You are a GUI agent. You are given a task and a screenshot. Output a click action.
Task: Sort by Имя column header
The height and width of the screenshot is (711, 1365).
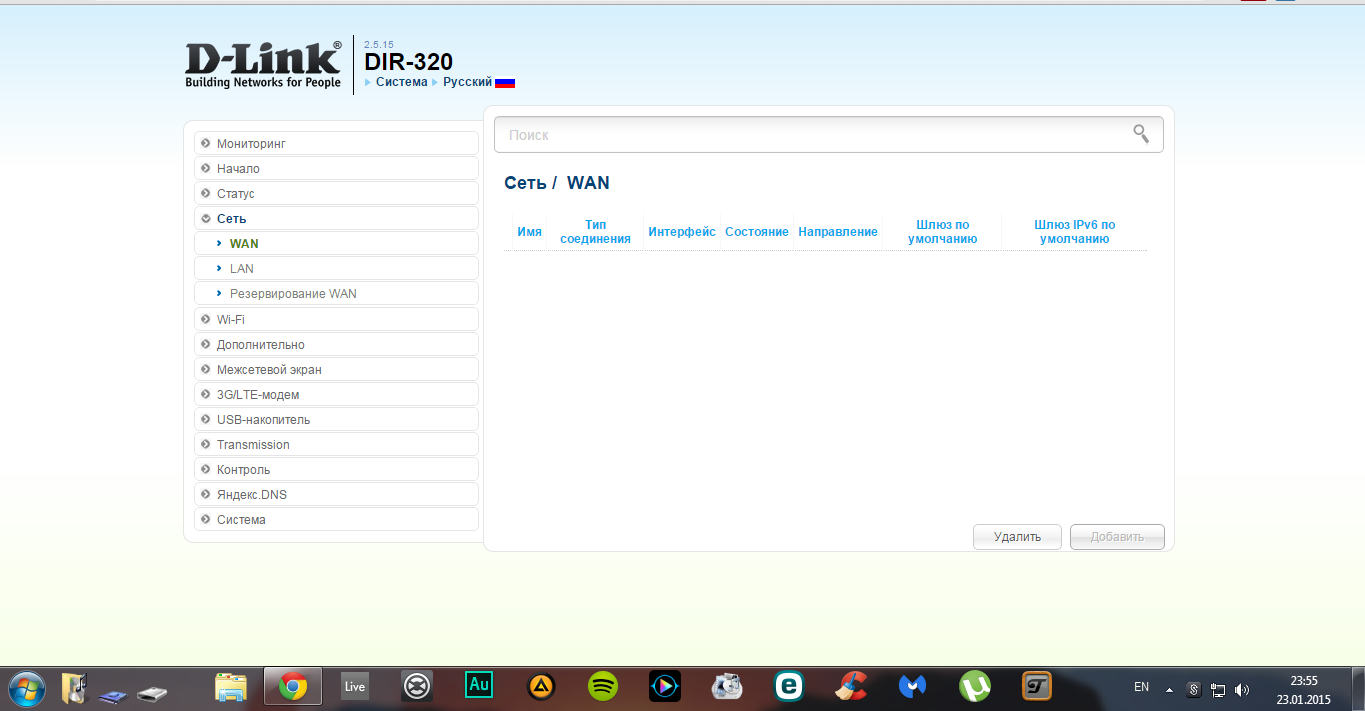[x=530, y=232]
